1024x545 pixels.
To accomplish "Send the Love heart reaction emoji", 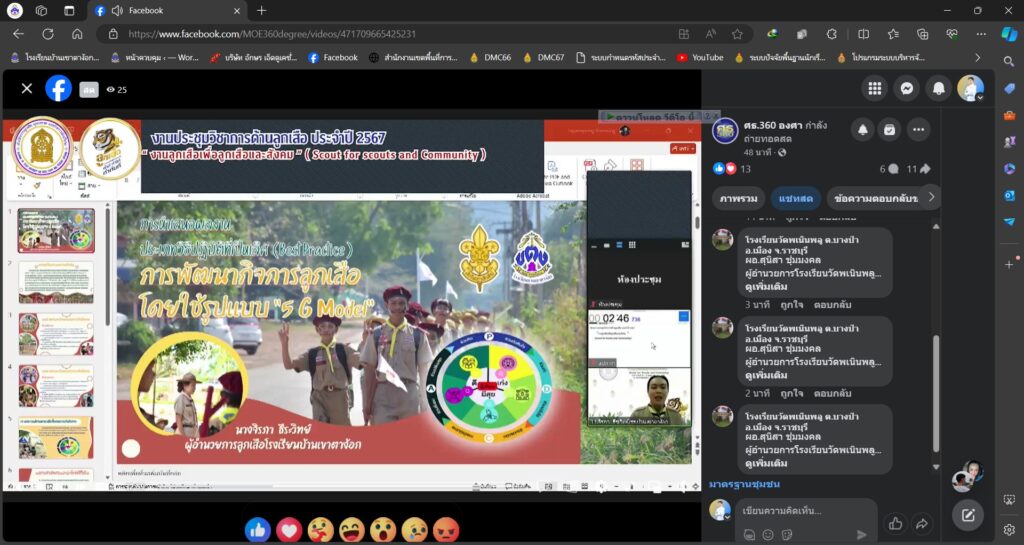I will point(289,530).
